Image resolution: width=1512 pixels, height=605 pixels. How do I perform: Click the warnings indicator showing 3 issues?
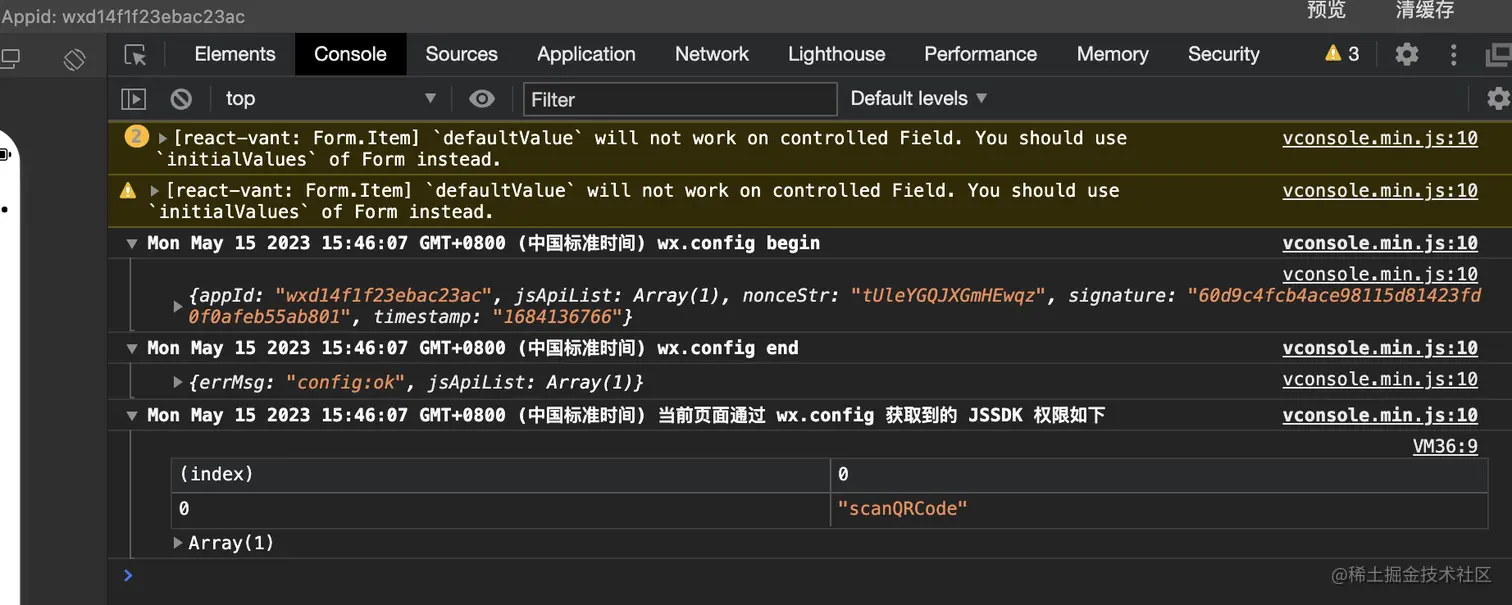1340,55
